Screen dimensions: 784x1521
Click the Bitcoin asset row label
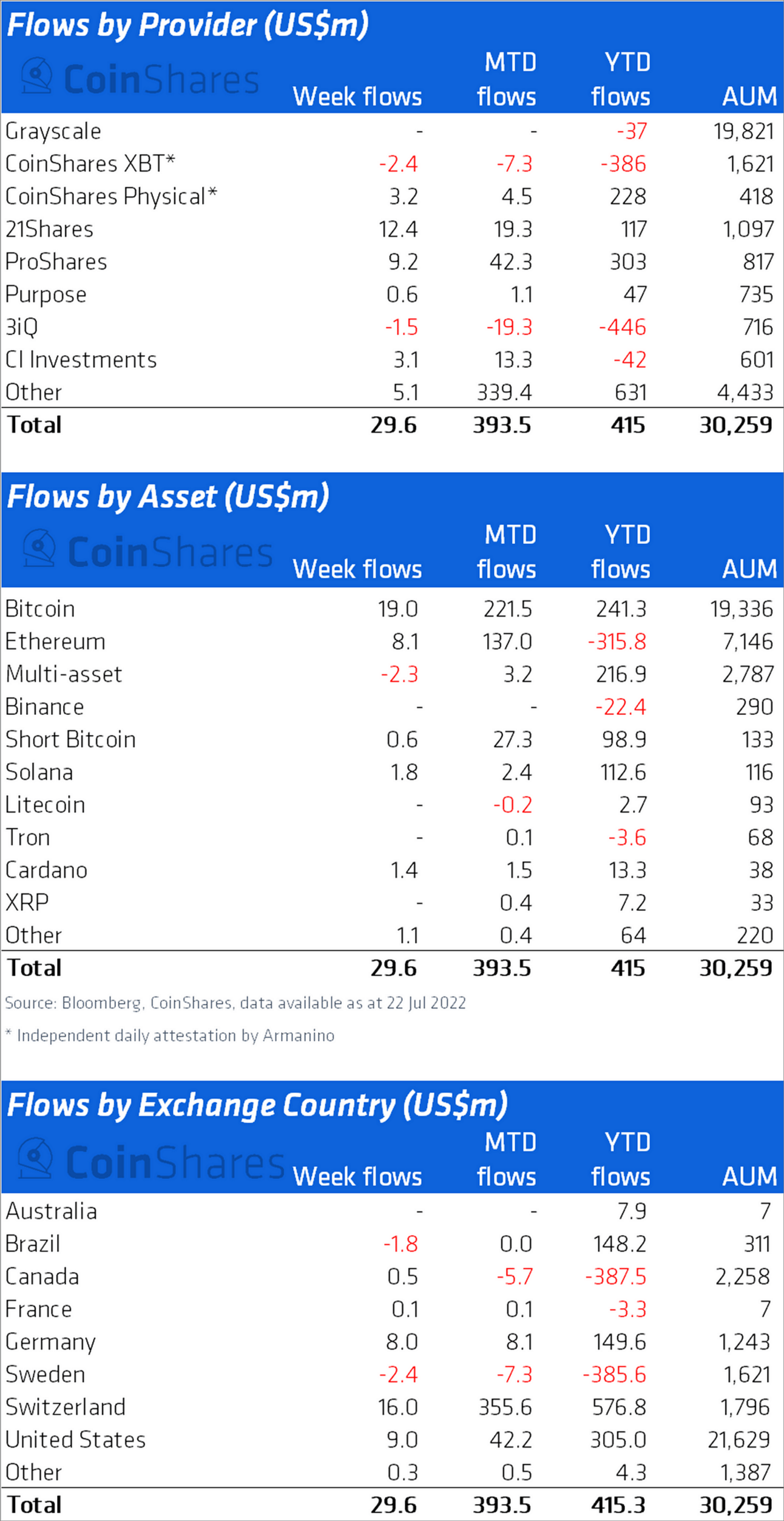coord(40,609)
